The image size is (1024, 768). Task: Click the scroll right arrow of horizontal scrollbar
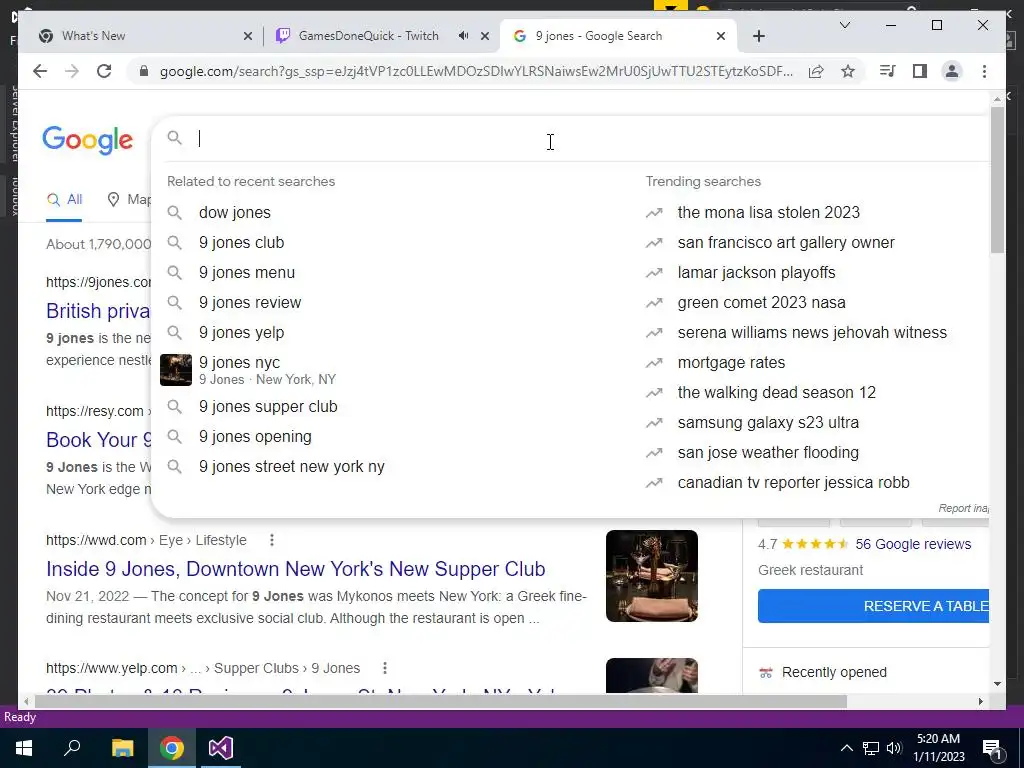pyautogui.click(x=980, y=701)
